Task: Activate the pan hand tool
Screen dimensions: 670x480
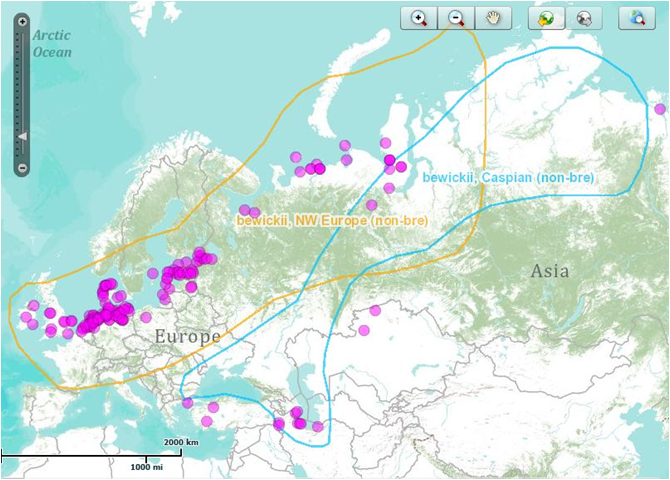Action: [x=491, y=18]
